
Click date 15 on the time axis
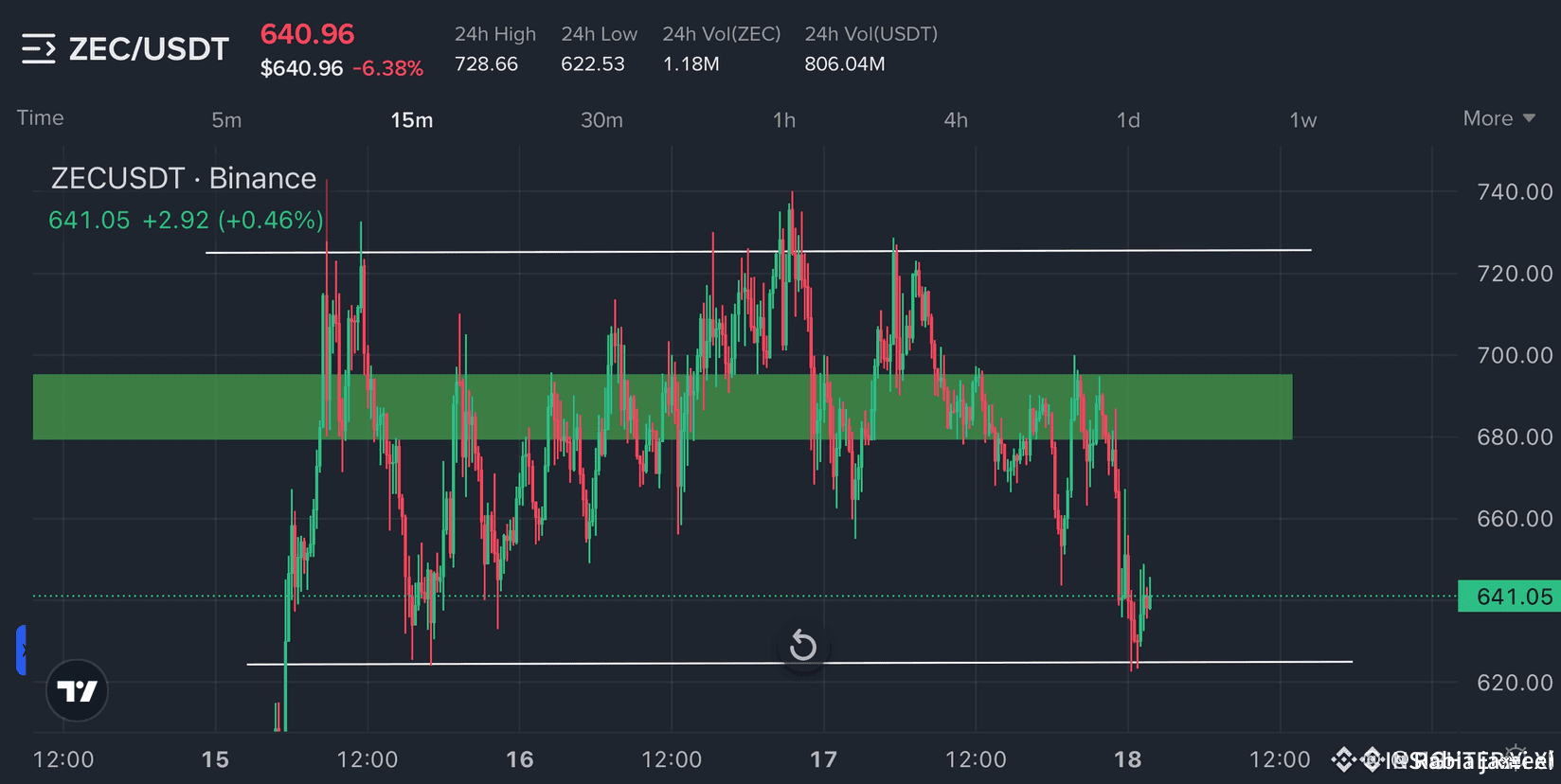[x=215, y=759]
